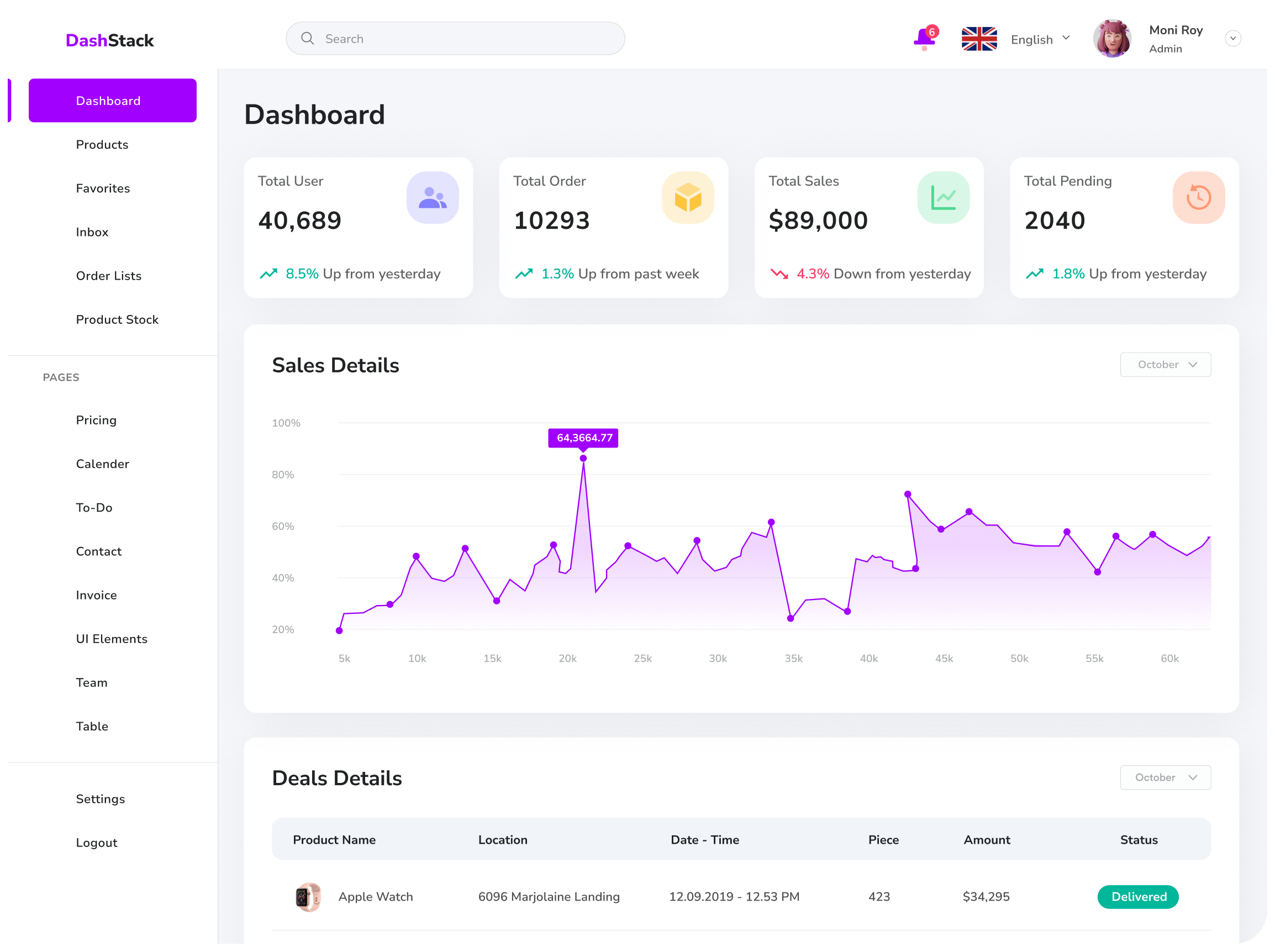Click the Total User people icon
The image size is (1275, 952).
tap(432, 198)
